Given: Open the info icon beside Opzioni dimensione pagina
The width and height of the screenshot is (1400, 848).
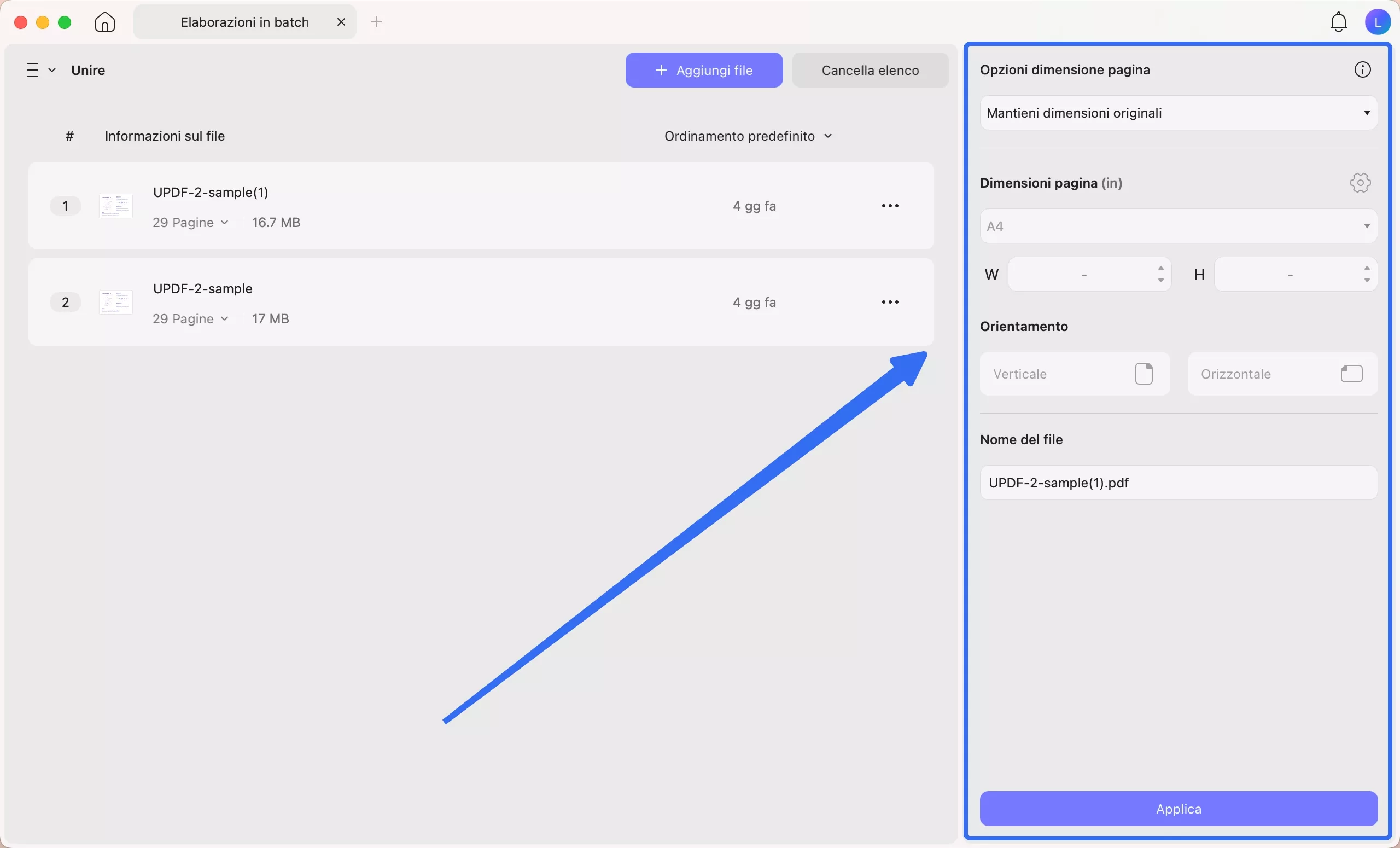Looking at the screenshot, I should 1362,70.
